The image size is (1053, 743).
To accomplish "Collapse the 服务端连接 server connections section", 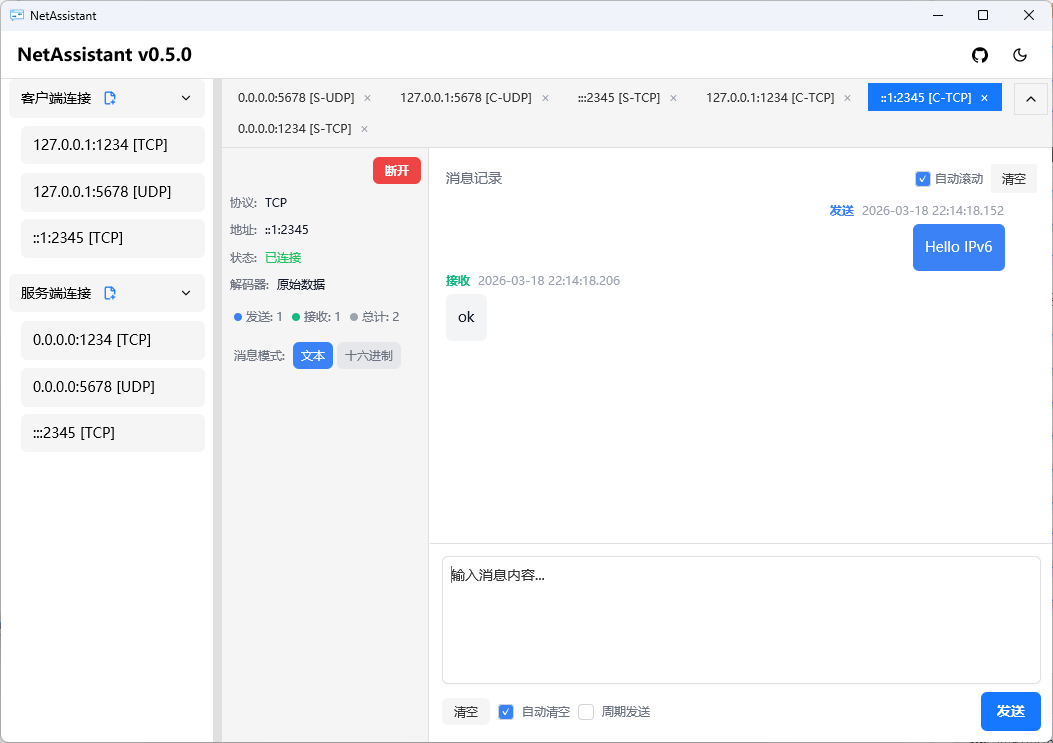I will pos(185,292).
